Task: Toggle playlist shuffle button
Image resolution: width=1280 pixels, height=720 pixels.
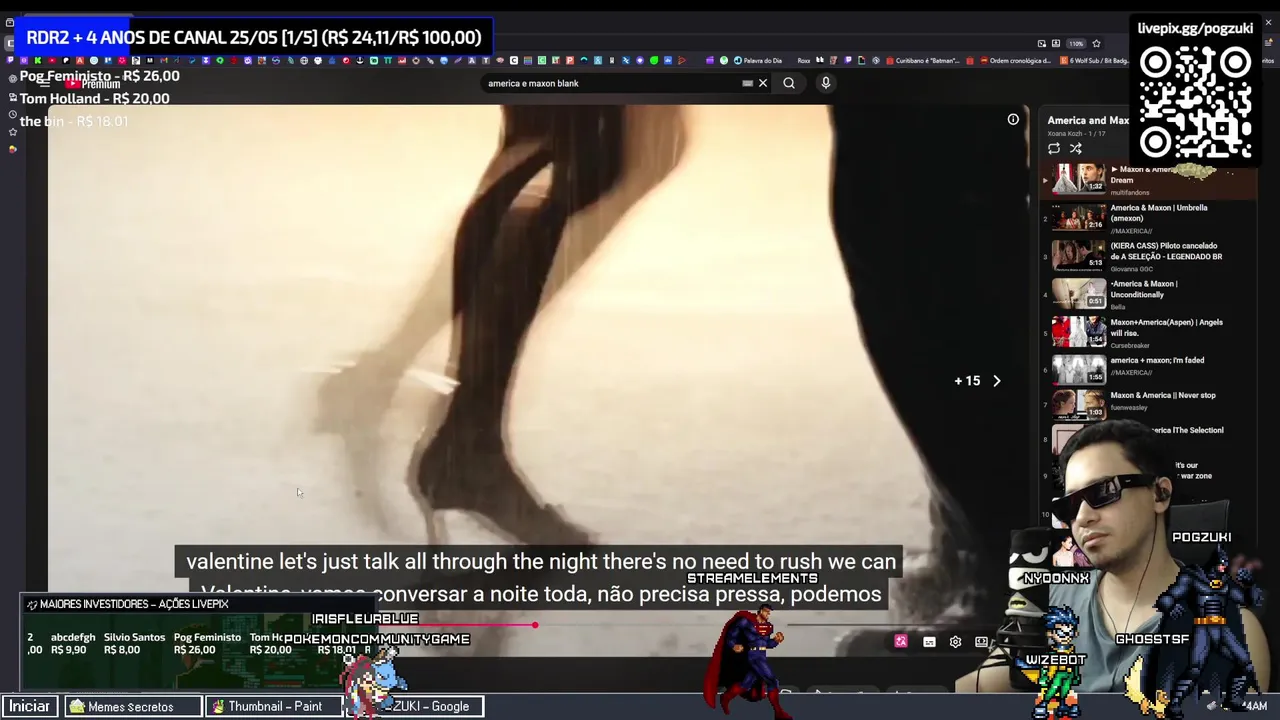Action: click(x=1076, y=148)
